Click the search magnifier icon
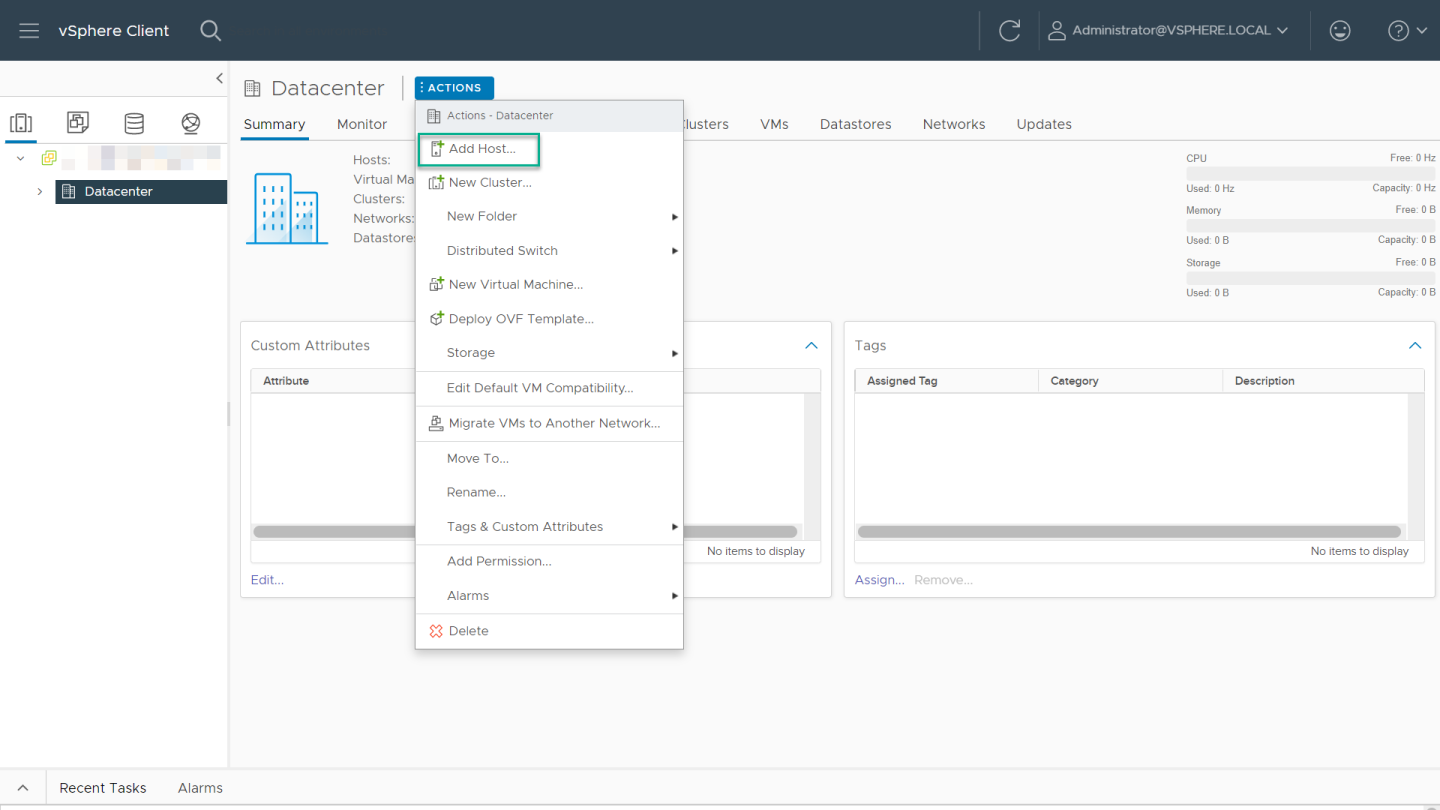The width and height of the screenshot is (1440, 810). point(210,31)
